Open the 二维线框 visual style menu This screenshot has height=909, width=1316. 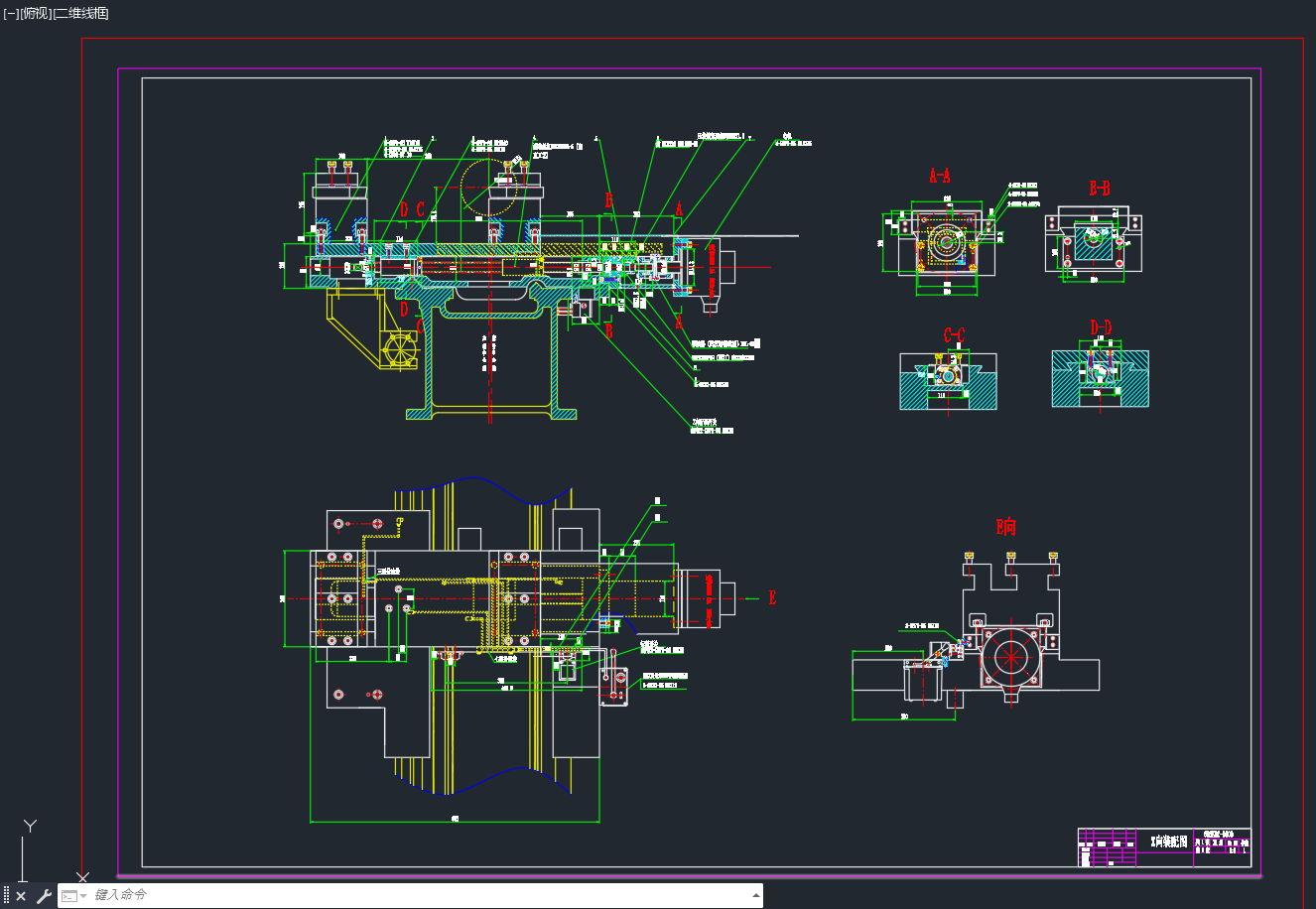(x=80, y=13)
